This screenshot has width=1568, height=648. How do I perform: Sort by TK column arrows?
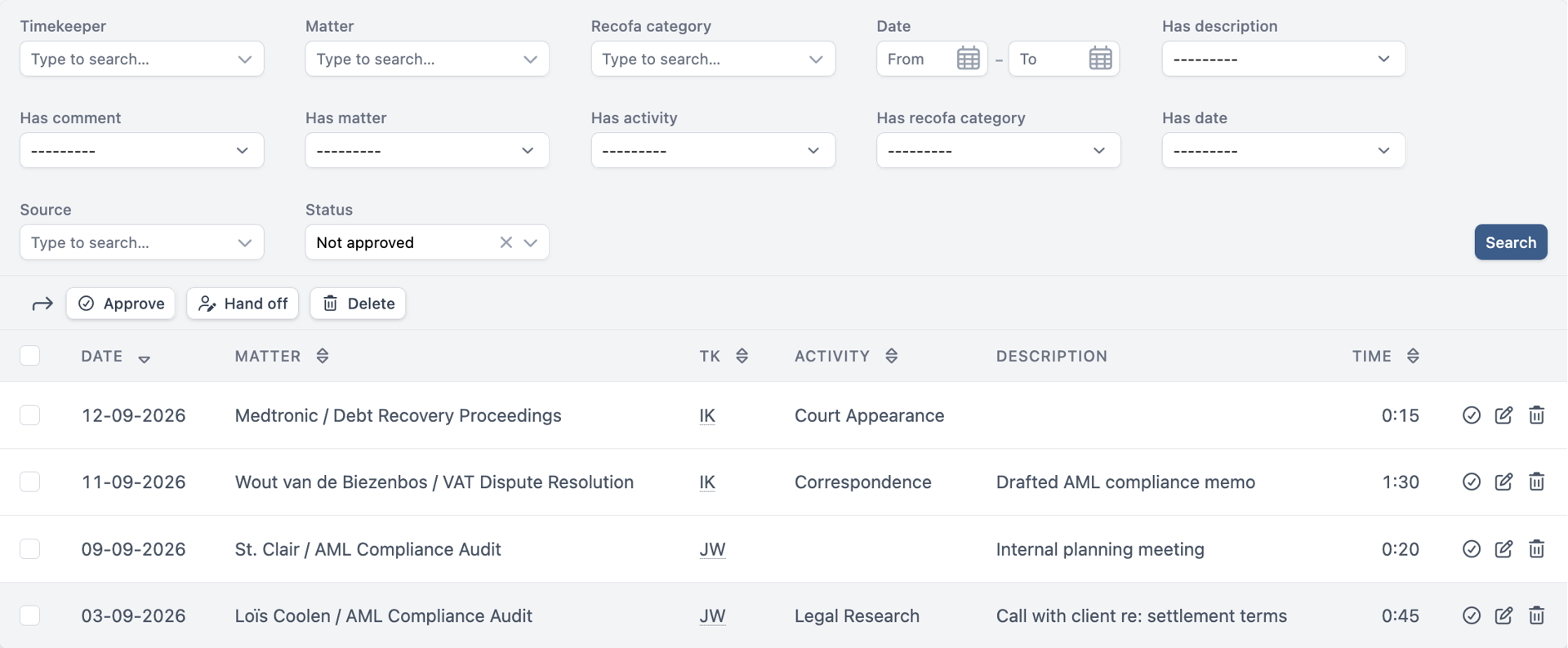pos(742,356)
